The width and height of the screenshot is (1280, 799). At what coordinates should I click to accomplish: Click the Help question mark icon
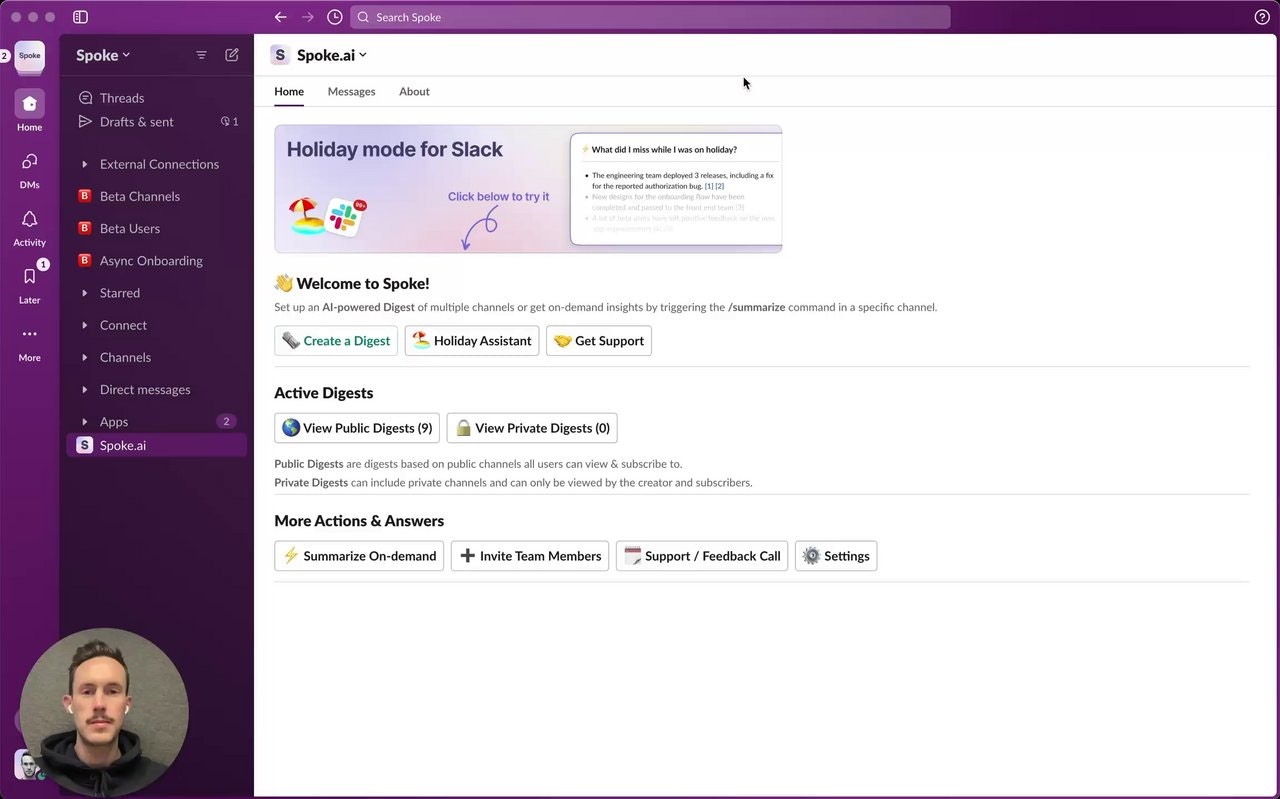click(1262, 17)
